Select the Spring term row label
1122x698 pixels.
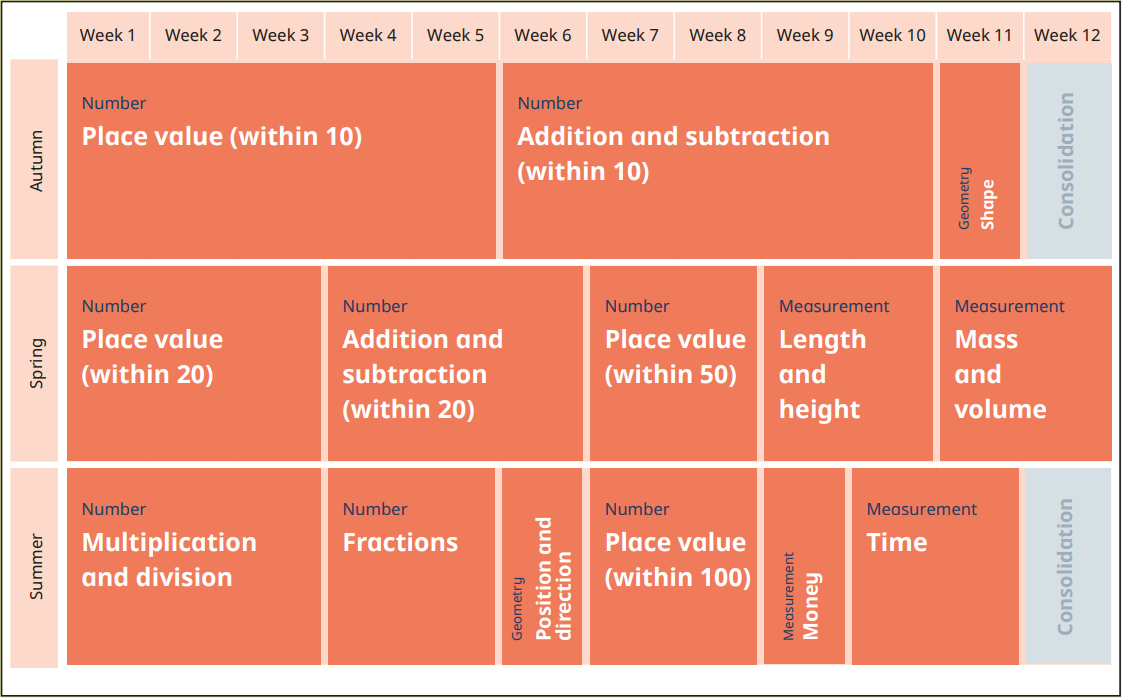[x=34, y=364]
